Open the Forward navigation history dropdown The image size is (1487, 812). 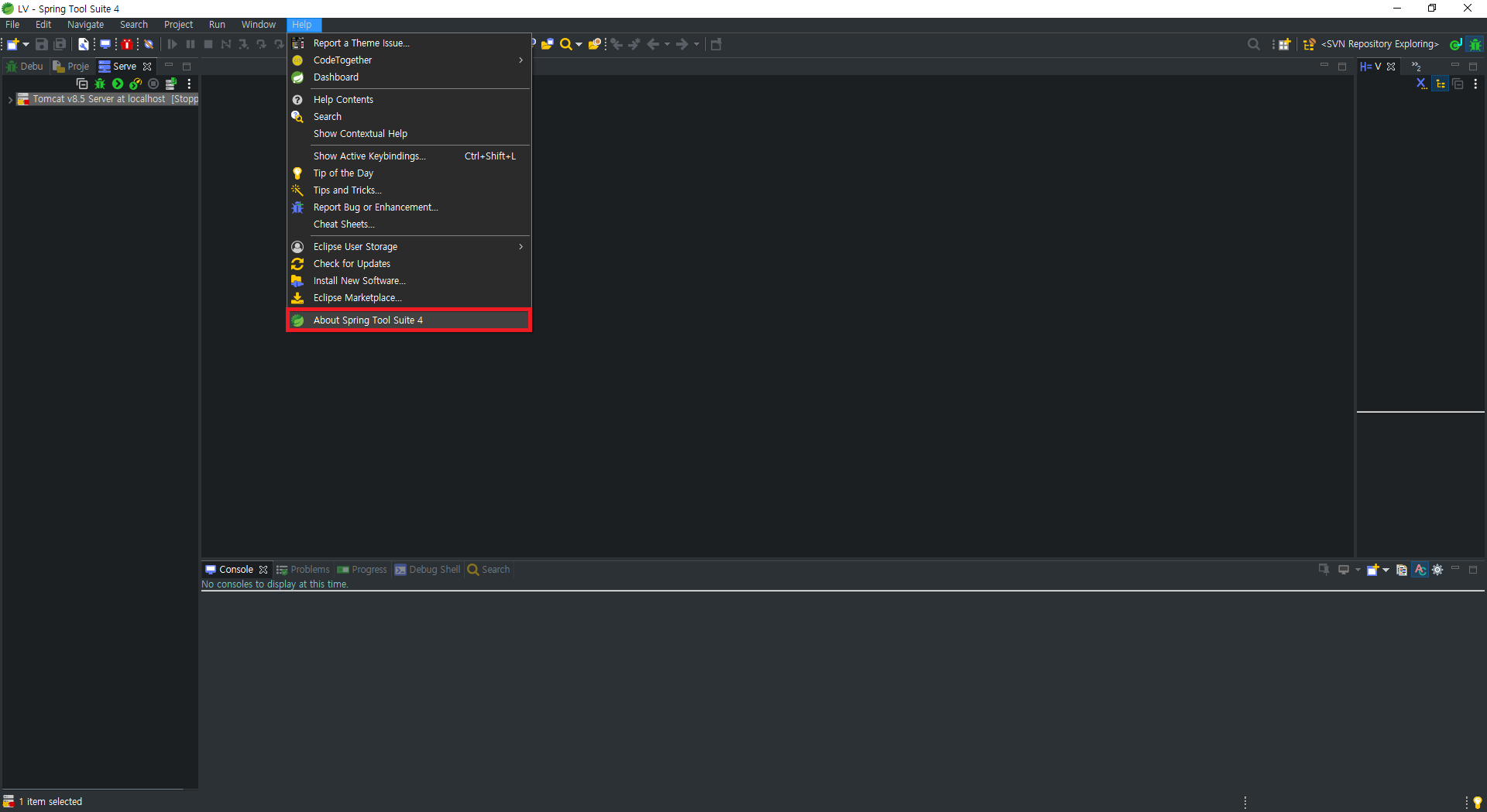point(696,44)
